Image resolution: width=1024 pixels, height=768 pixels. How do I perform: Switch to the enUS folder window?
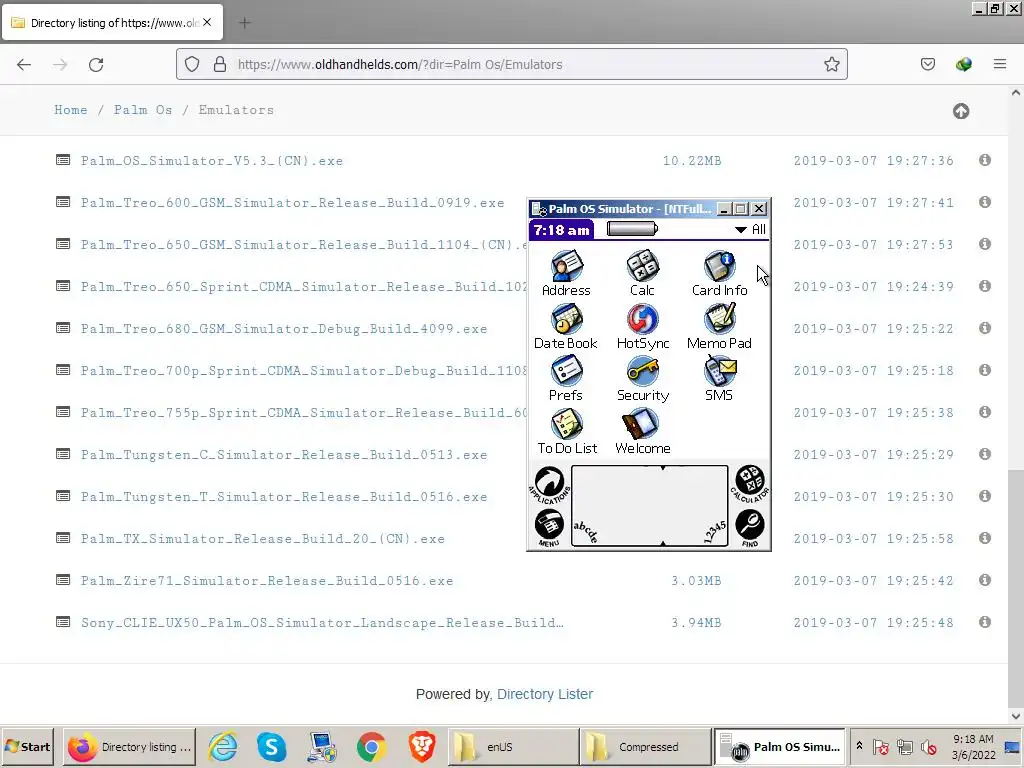pos(513,746)
